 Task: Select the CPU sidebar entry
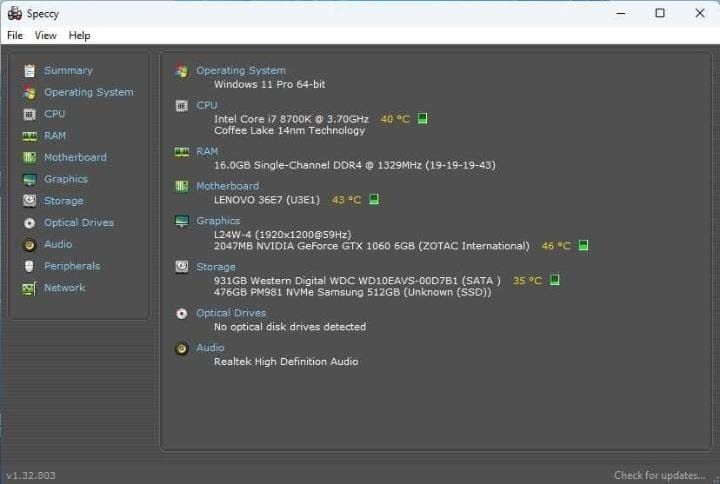coord(55,114)
